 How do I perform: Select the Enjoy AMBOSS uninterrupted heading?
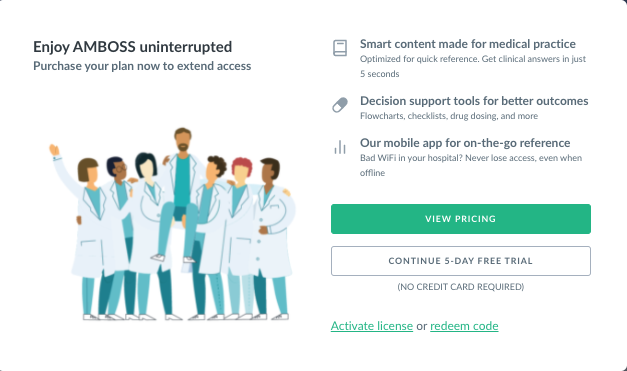coord(132,47)
